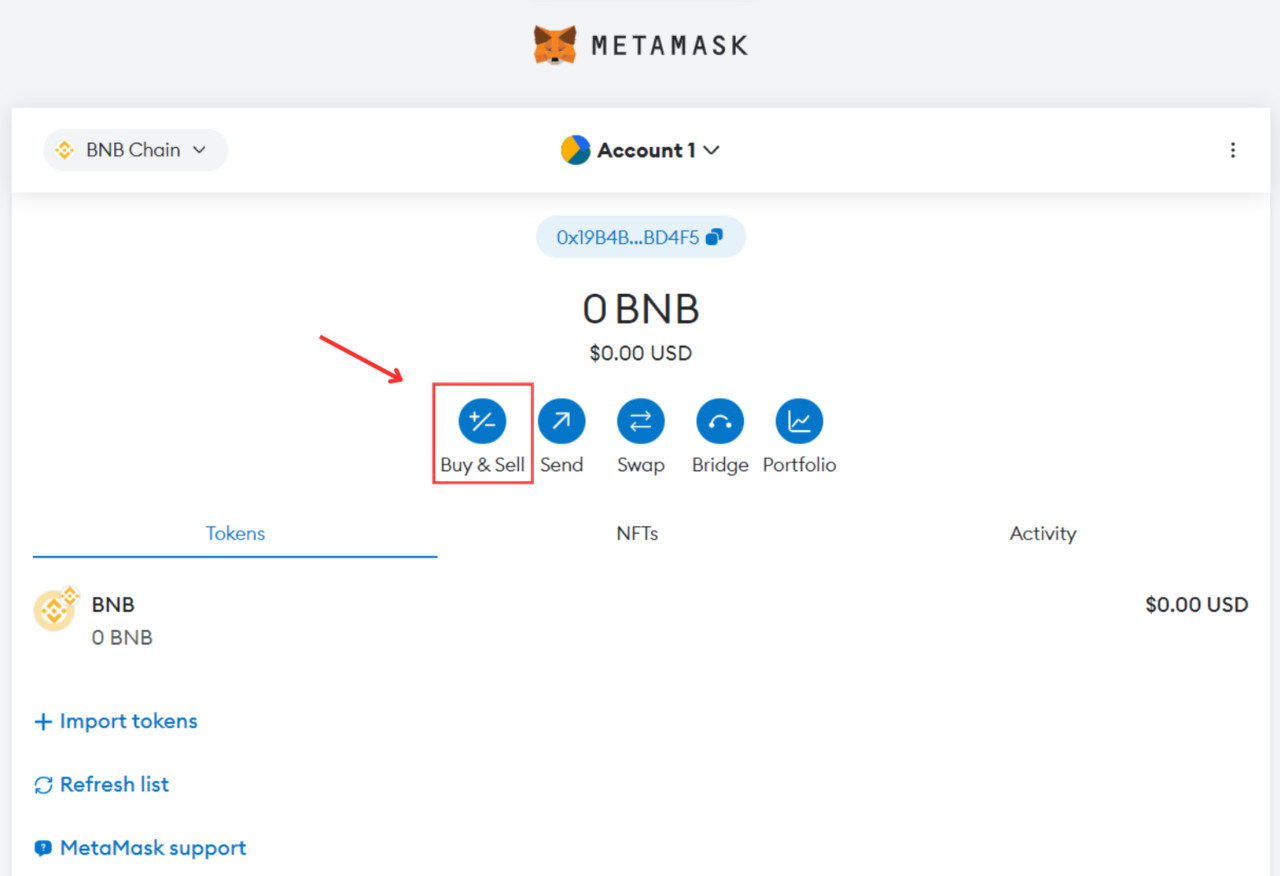
Task: Click the plus icon beside Import tokens
Action: pyautogui.click(x=43, y=722)
